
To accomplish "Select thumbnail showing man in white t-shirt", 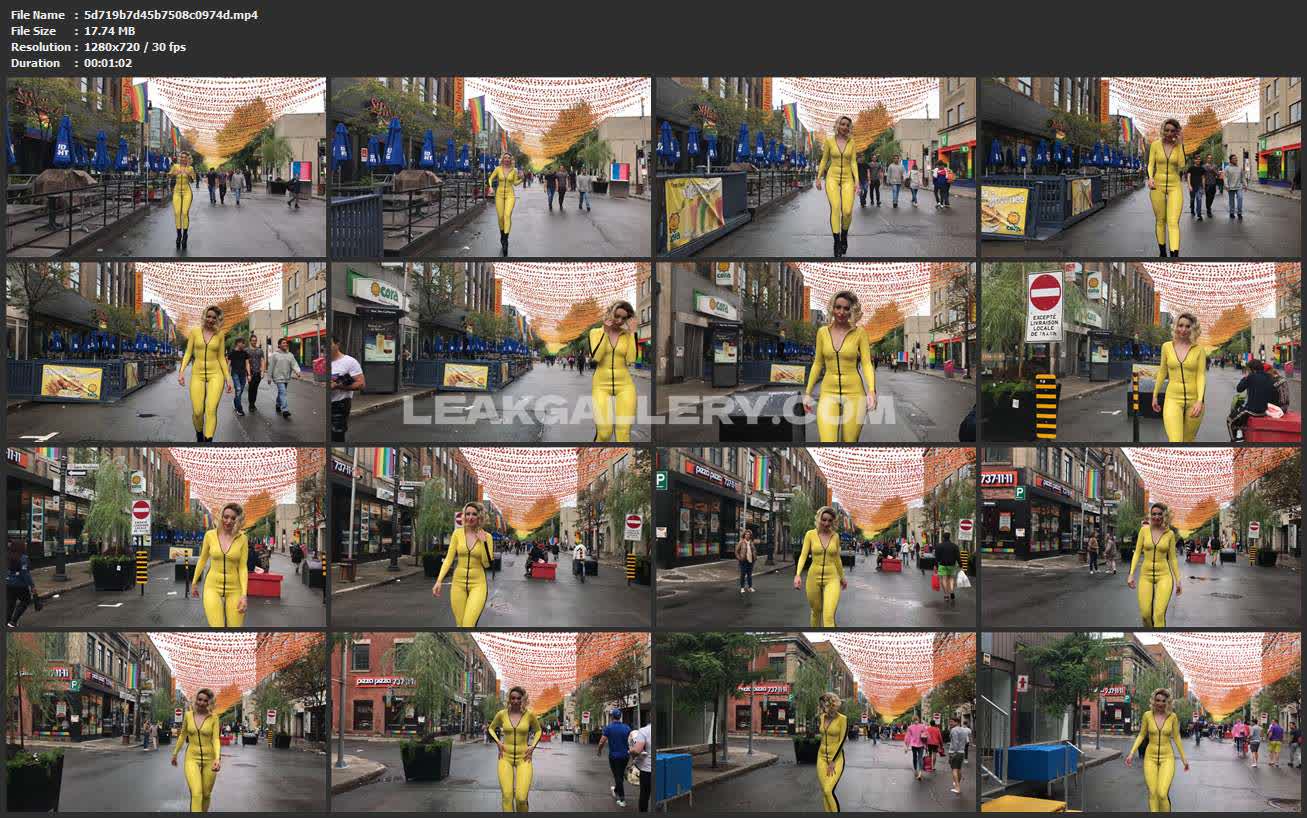I will tap(490, 352).
